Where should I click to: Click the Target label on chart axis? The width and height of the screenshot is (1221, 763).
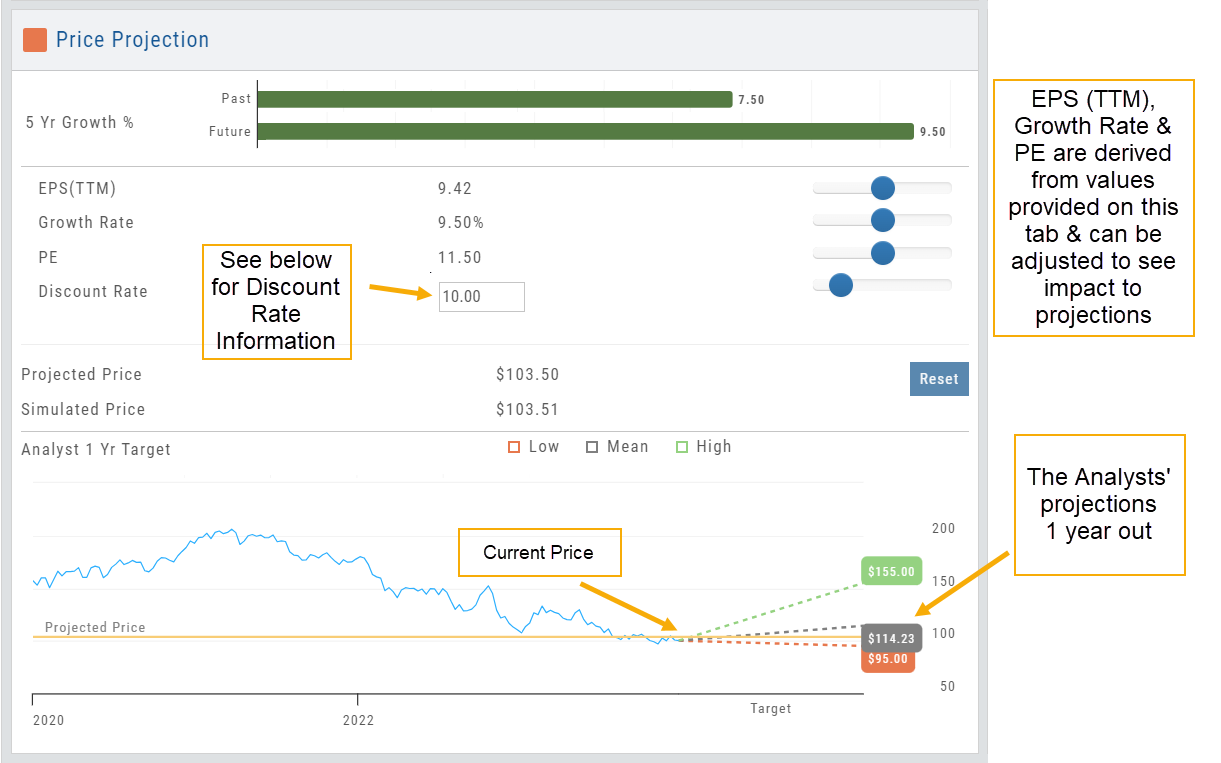770,709
